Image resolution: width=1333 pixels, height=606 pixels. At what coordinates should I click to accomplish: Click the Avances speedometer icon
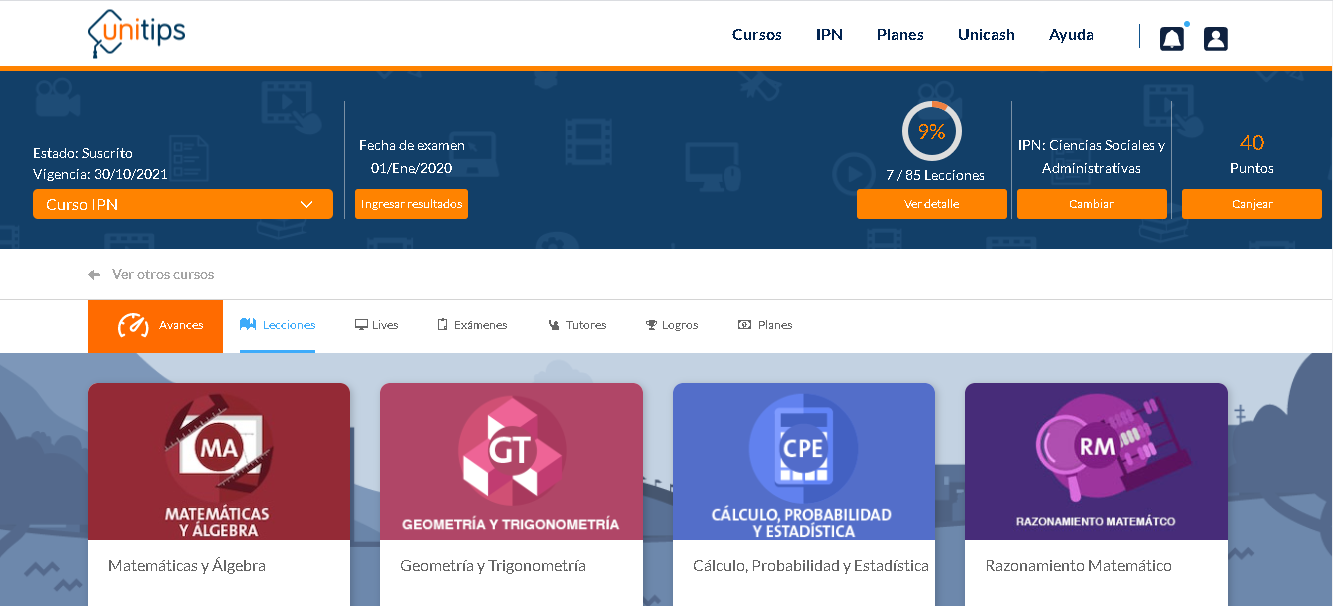[133, 325]
